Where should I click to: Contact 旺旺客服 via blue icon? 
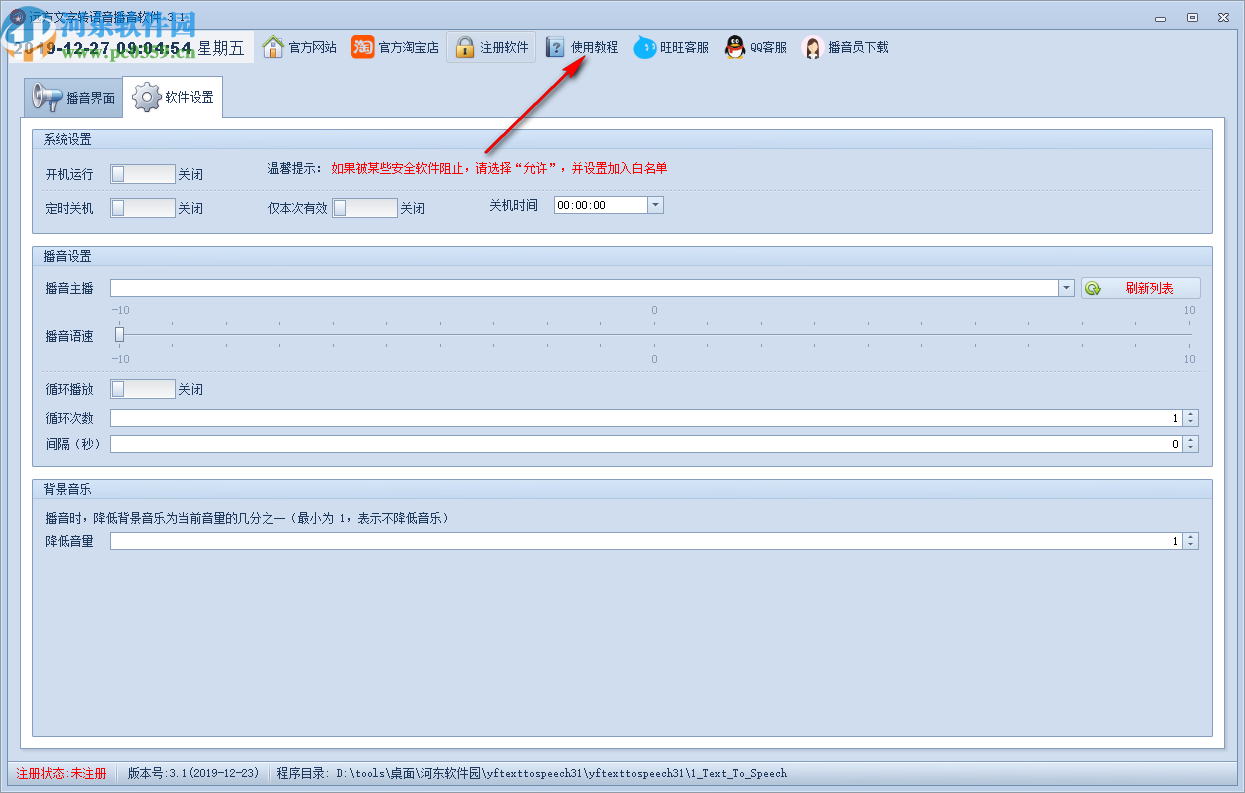645,47
